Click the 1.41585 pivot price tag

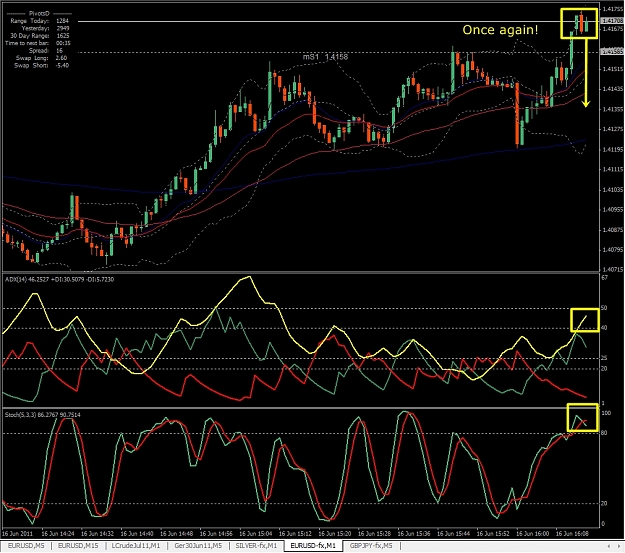pos(612,51)
